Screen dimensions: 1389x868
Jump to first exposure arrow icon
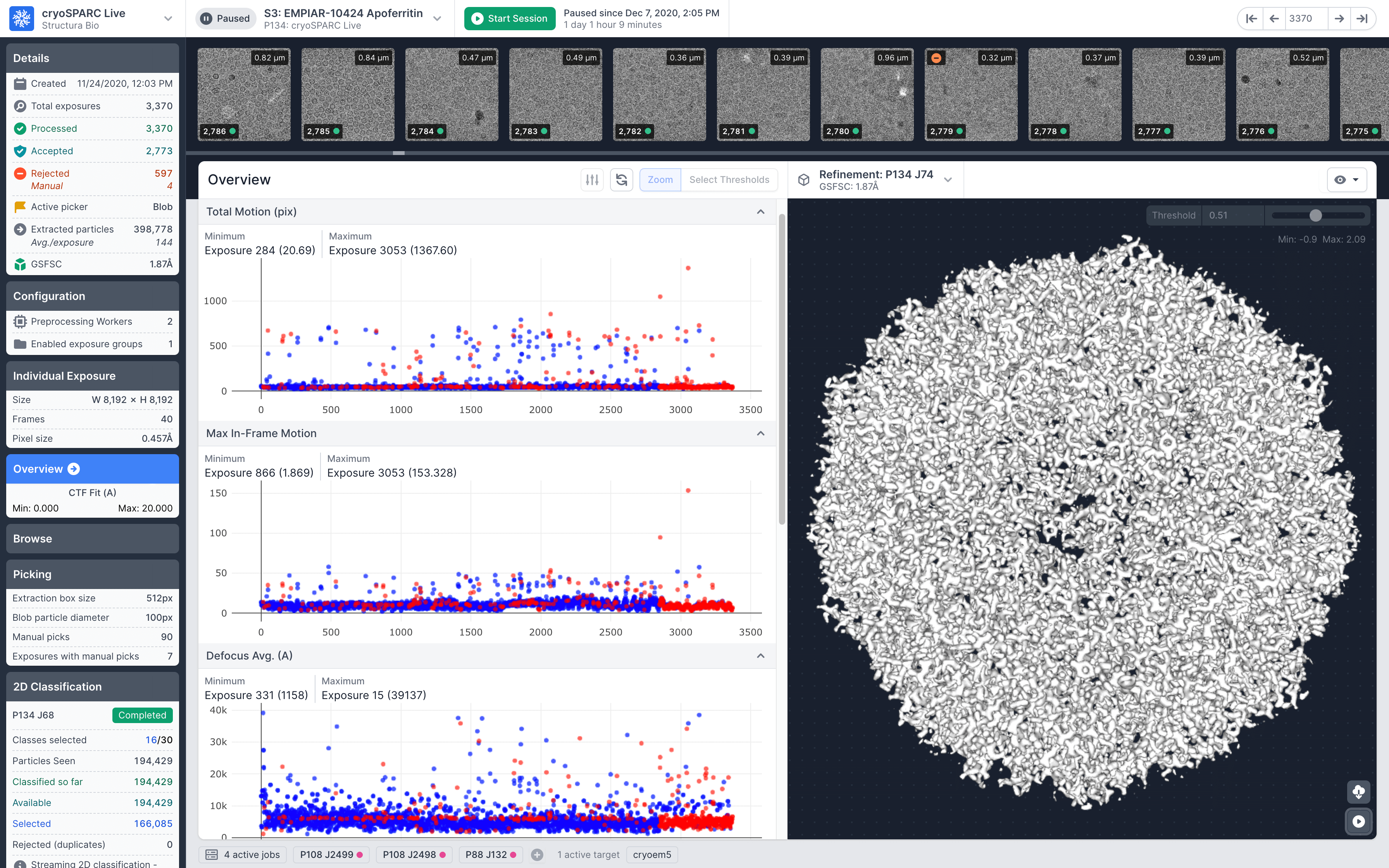point(1251,18)
